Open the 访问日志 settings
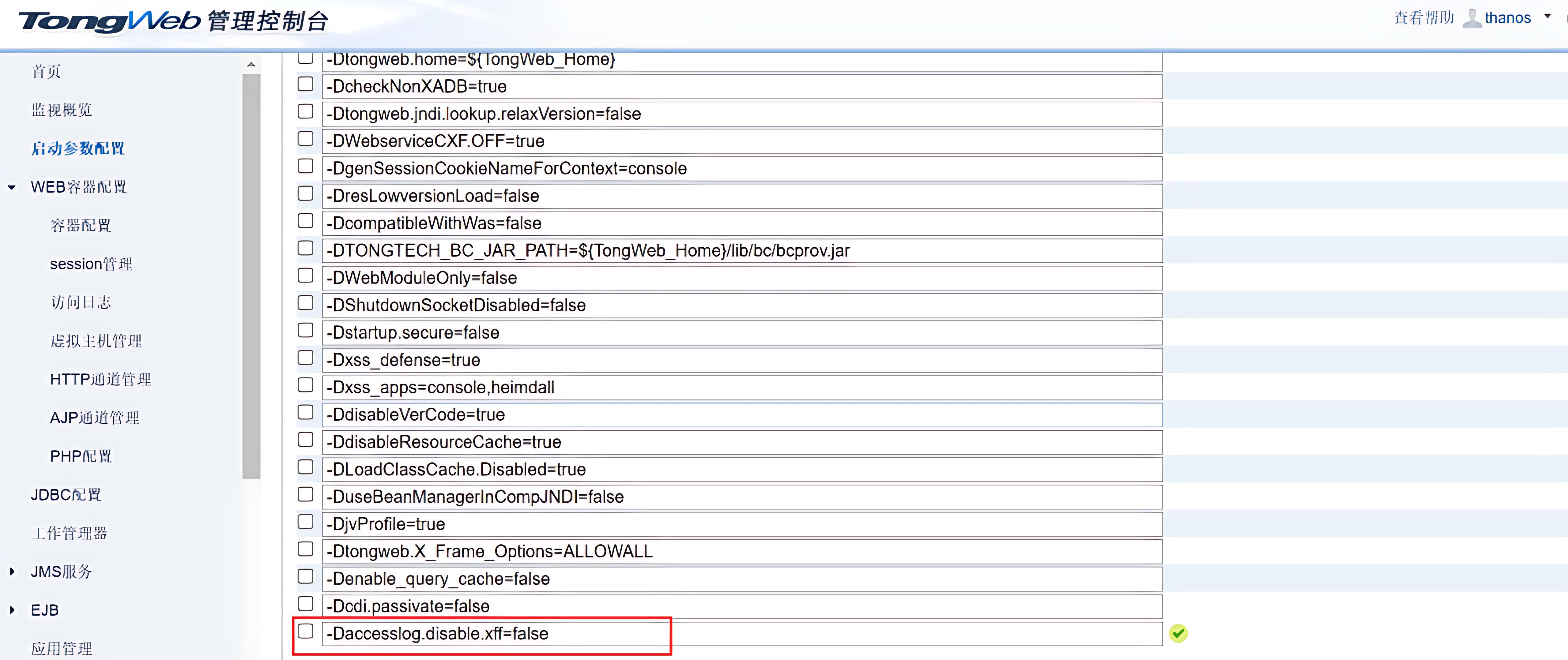The width and height of the screenshot is (1568, 660). click(81, 302)
